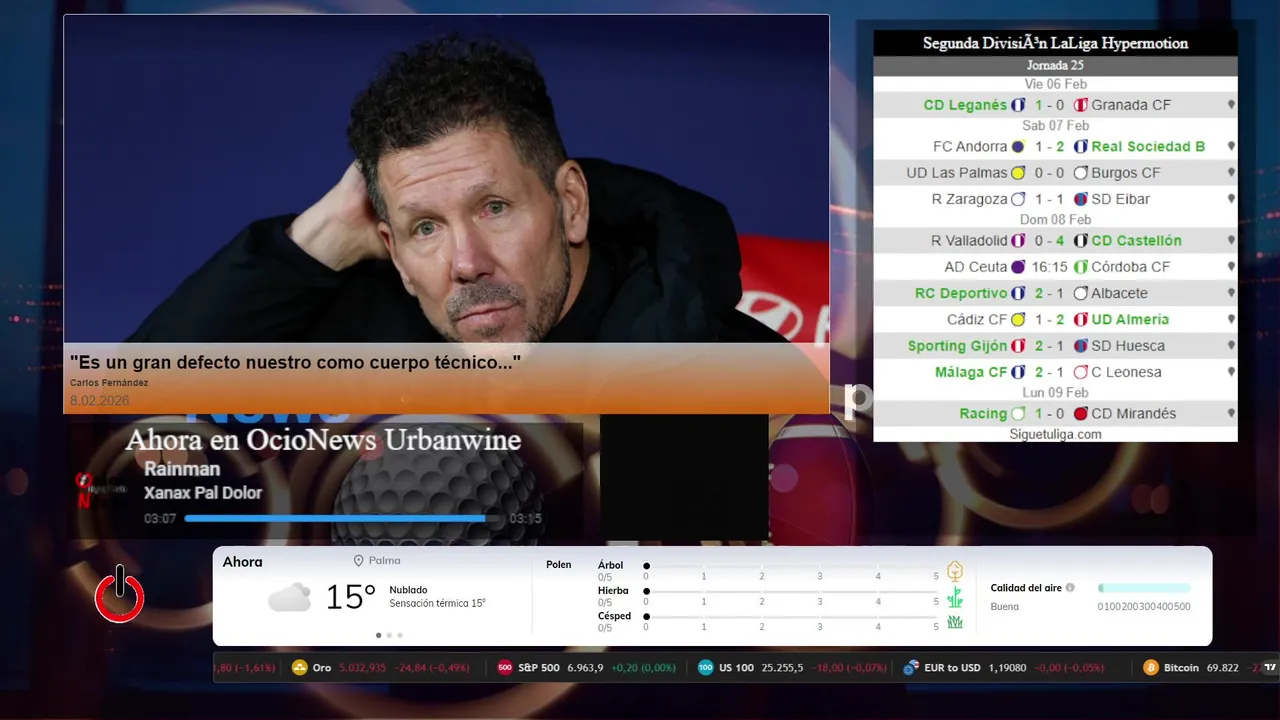
Task: Click the tree pollen icon on Árbol row
Action: point(955,571)
